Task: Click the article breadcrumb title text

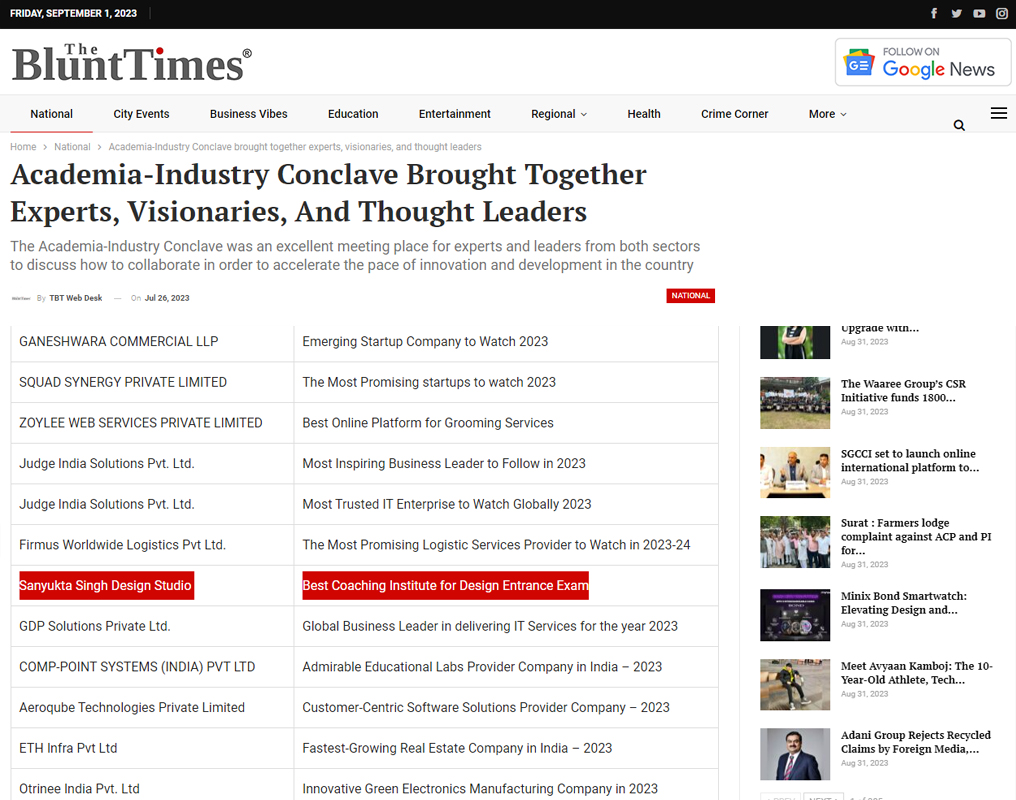Action: (295, 147)
